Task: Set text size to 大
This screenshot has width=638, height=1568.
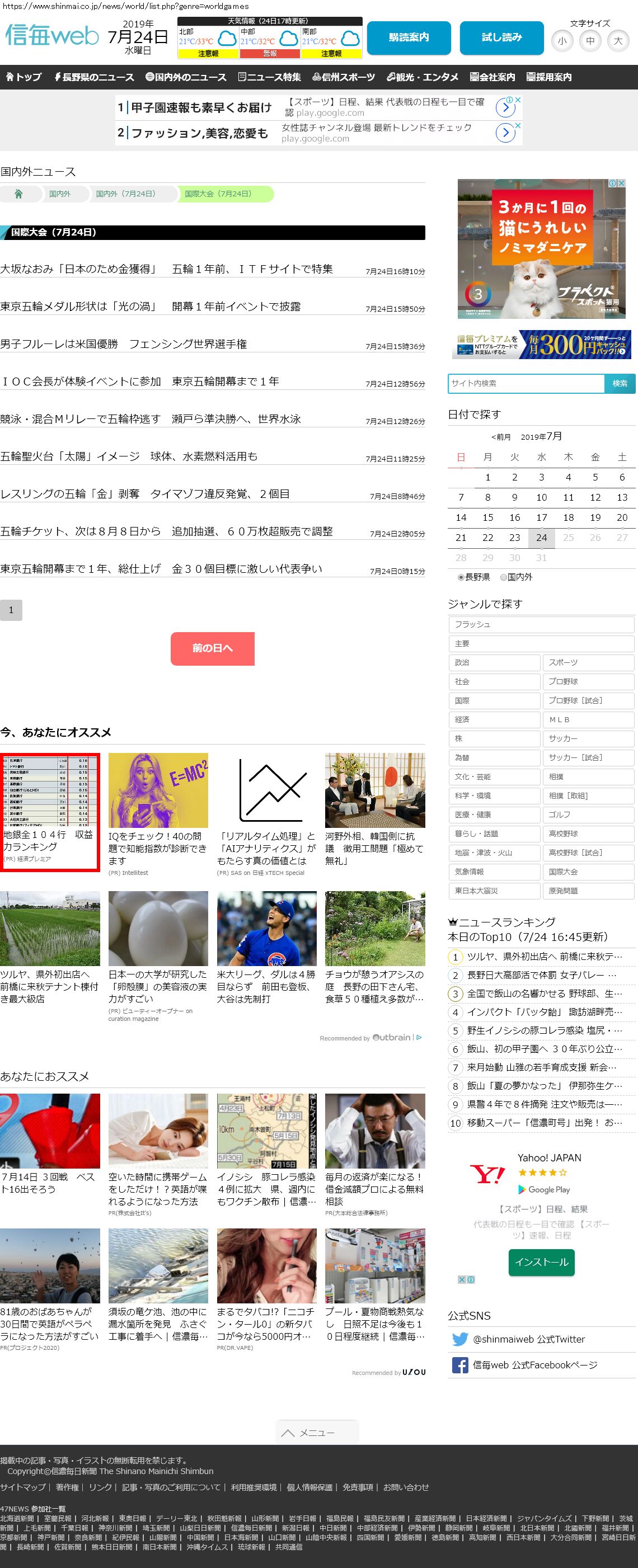Action: point(618,41)
